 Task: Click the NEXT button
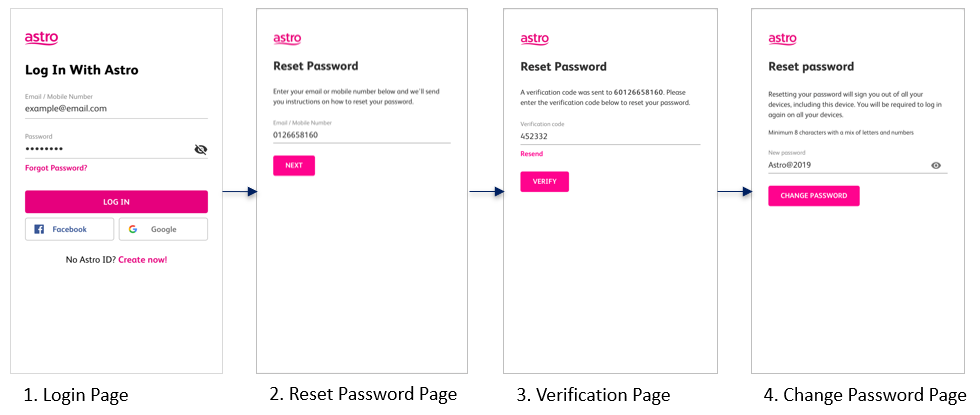pos(294,166)
